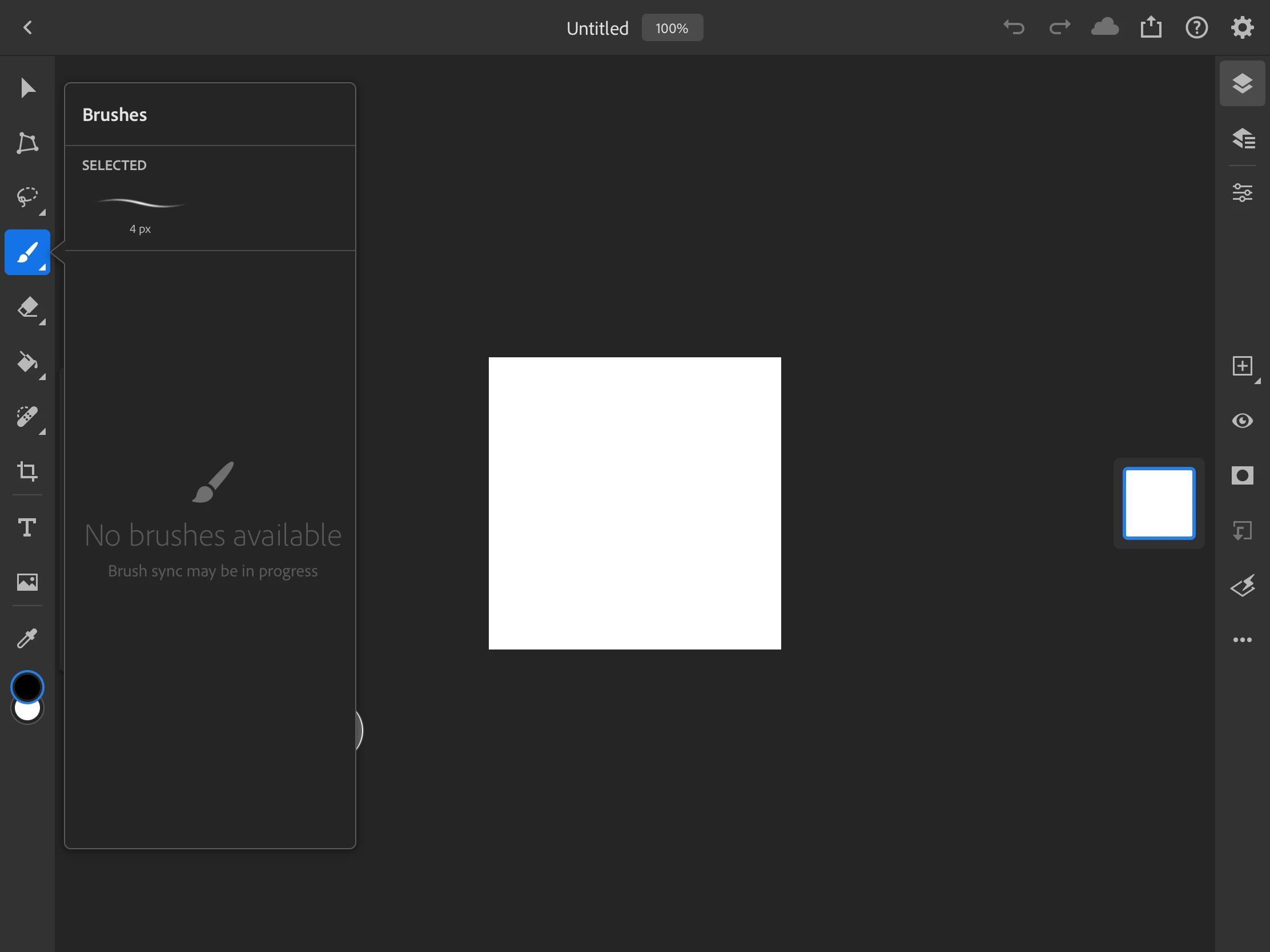Screen dimensions: 1270x952
Task: Open the Place Photo tool
Action: 27,582
